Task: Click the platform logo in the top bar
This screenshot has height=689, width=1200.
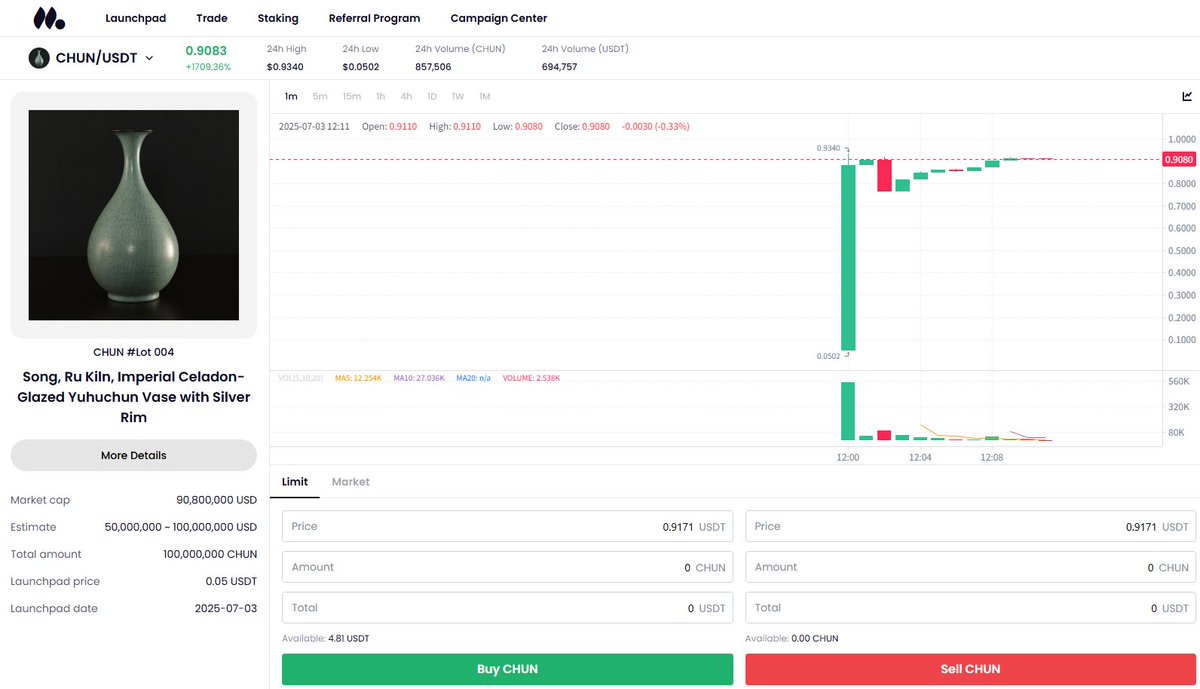Action: coord(47,17)
